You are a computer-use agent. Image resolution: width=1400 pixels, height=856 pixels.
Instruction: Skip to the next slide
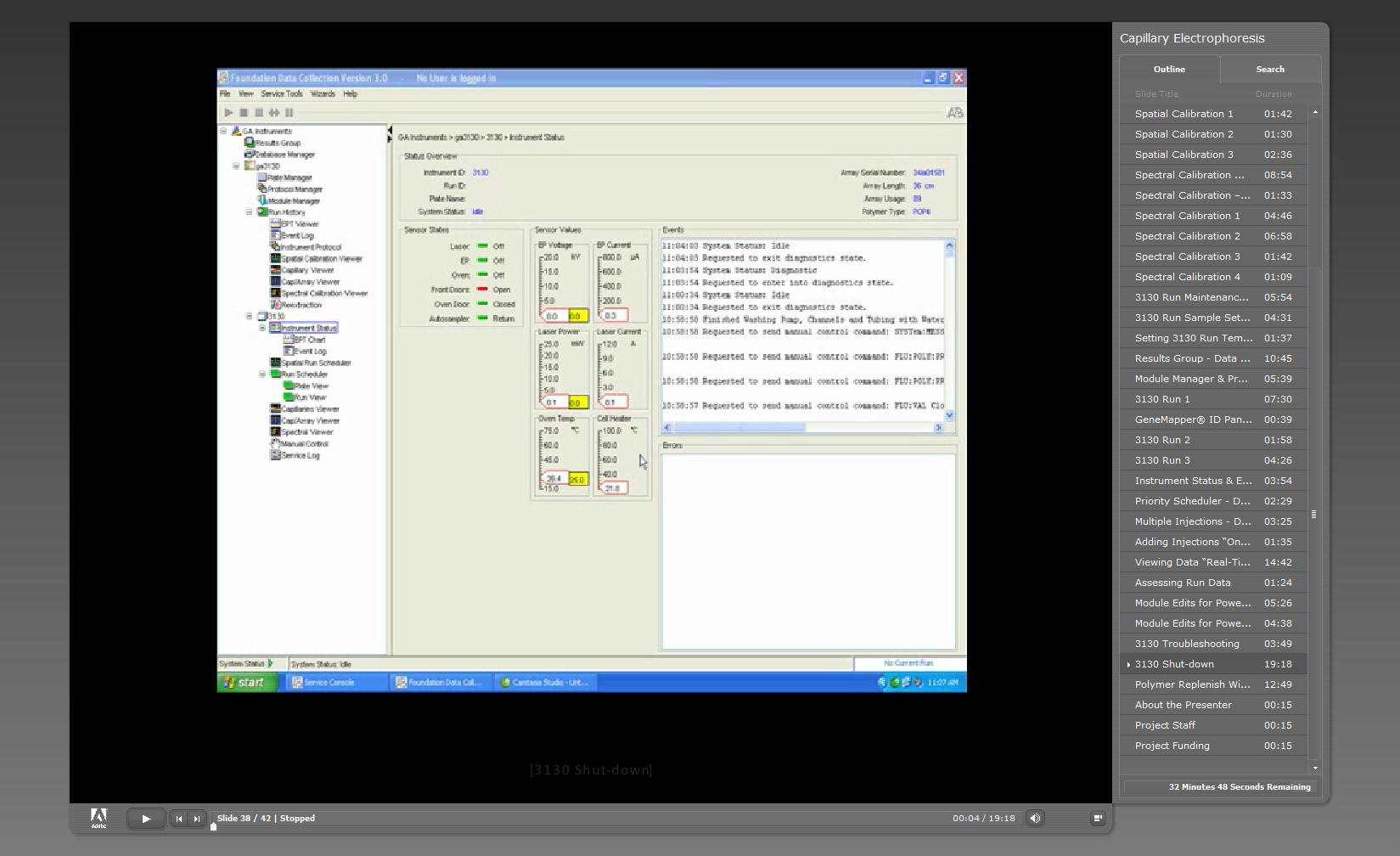click(x=197, y=819)
